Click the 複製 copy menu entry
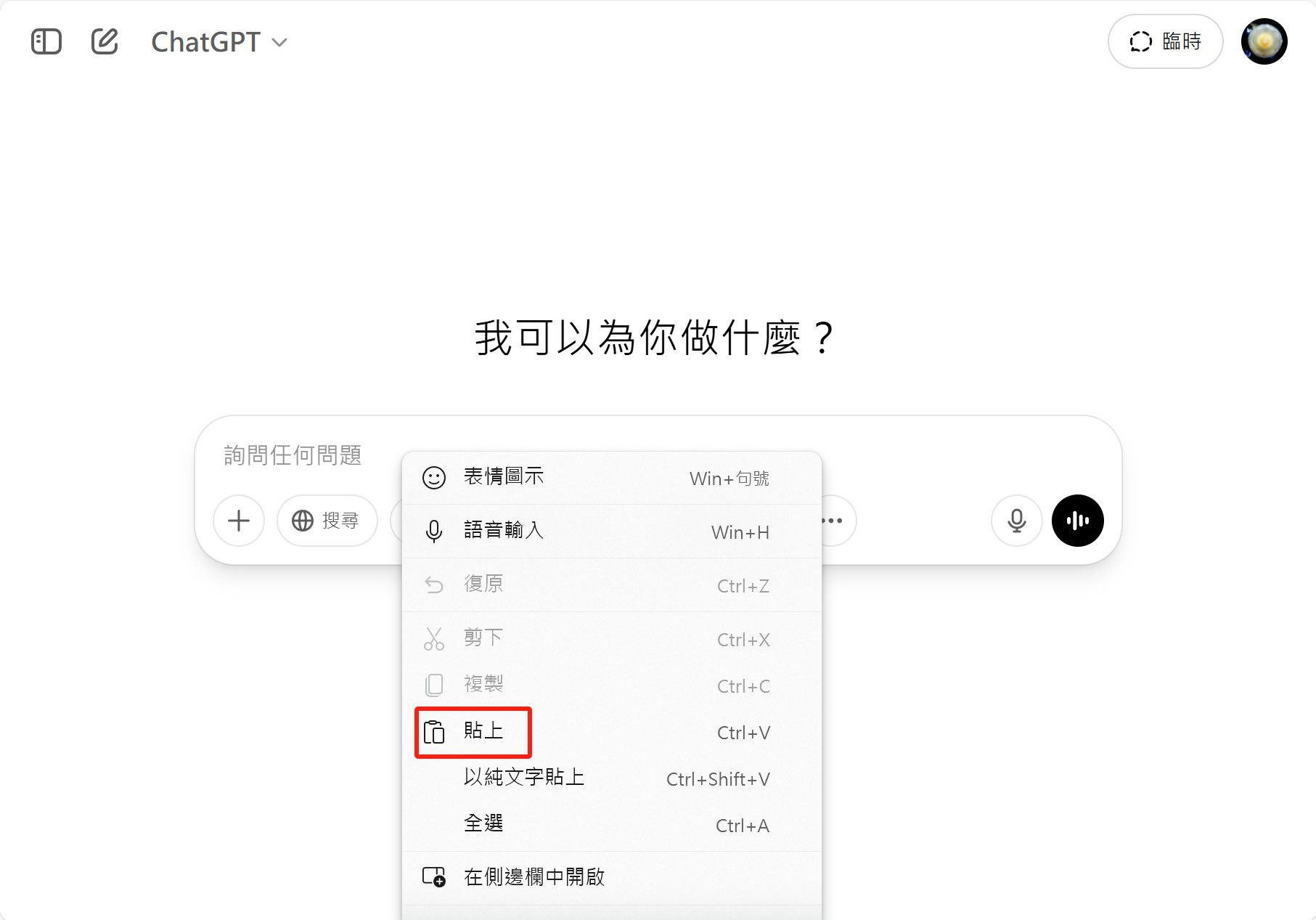1316x920 pixels. click(611, 685)
